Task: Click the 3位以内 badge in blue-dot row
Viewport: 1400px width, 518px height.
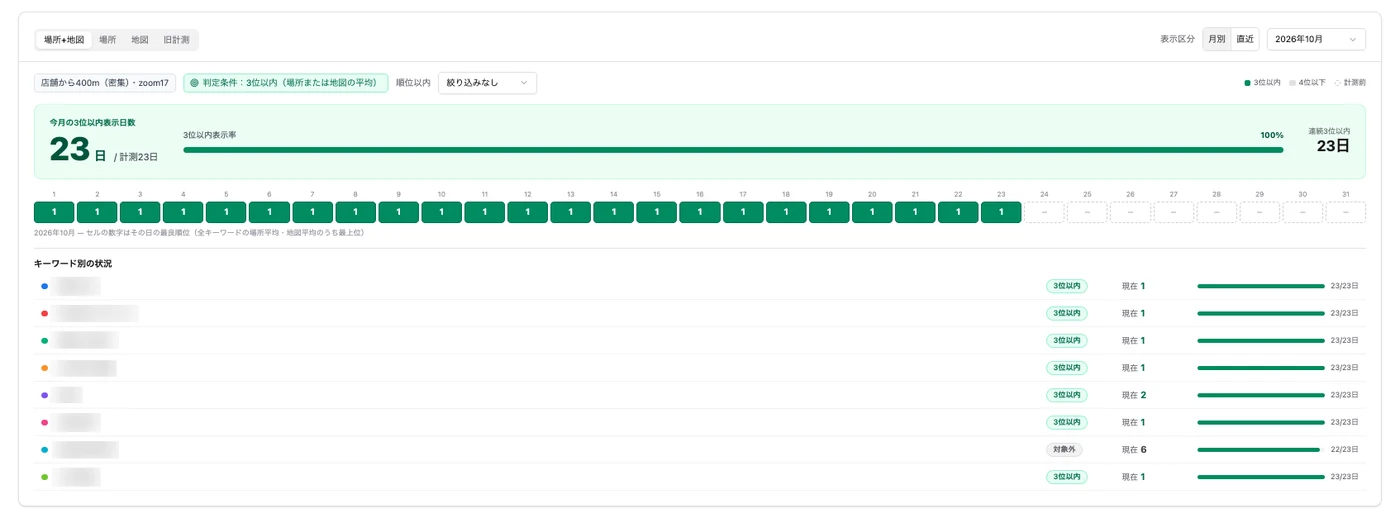Action: point(1067,286)
